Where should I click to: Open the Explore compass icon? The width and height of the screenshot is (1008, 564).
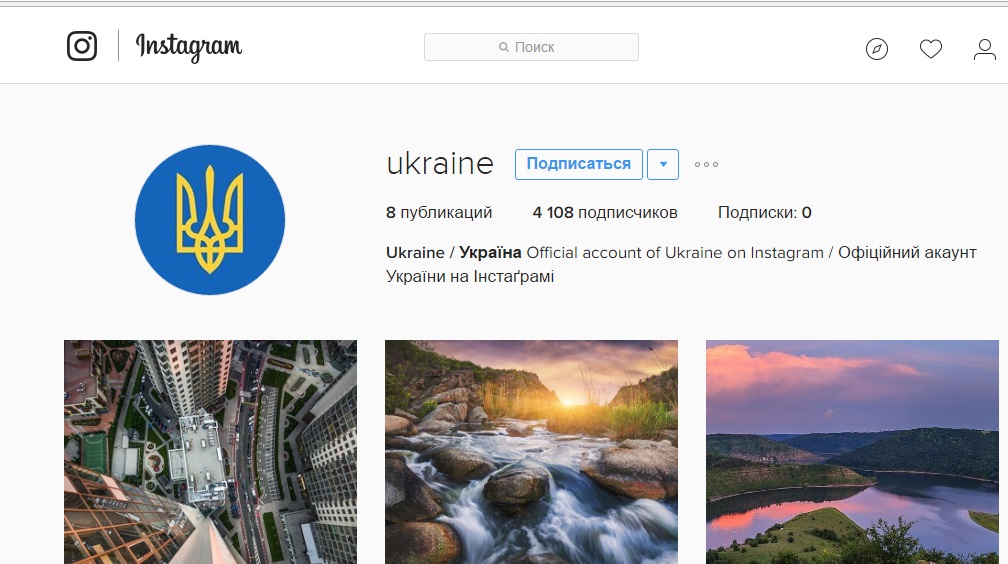click(x=877, y=49)
